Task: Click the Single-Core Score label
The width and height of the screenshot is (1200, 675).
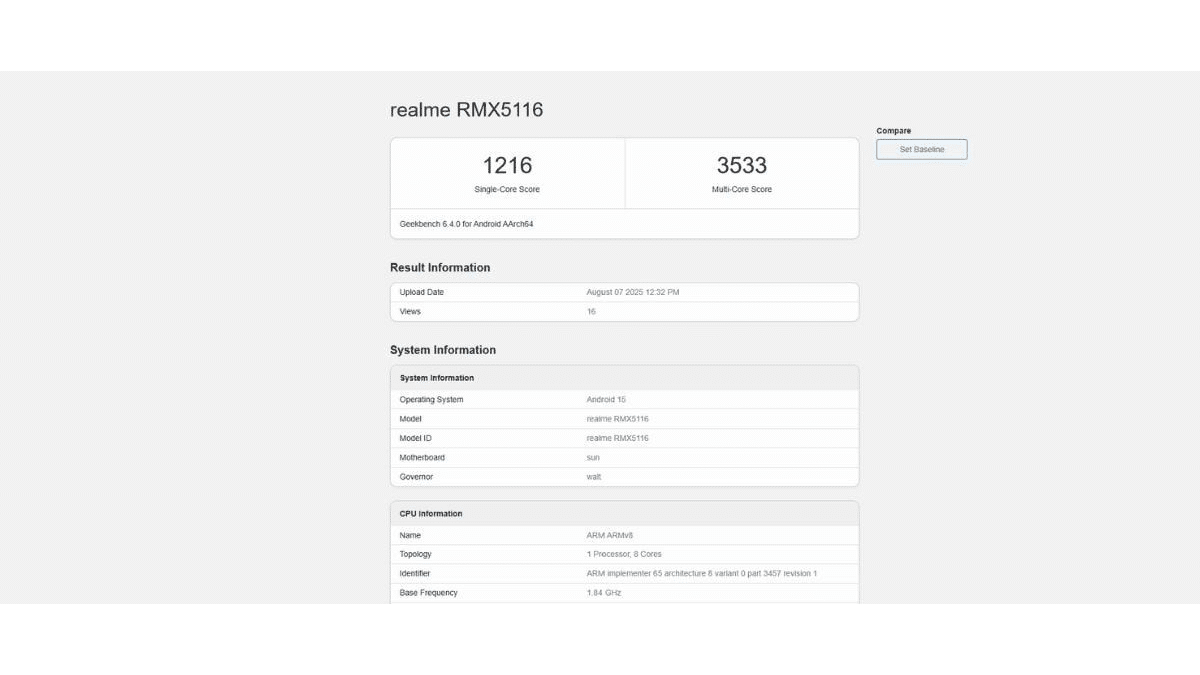Action: click(507, 189)
